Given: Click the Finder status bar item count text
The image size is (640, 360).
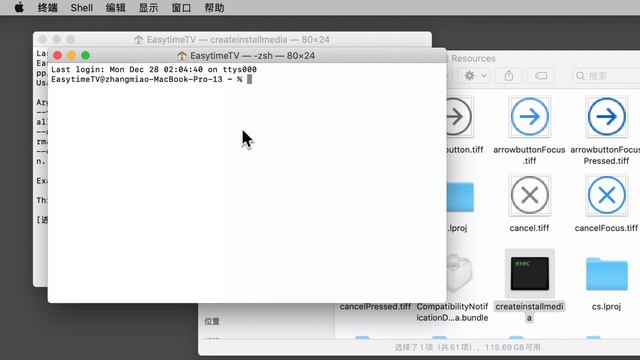Looking at the screenshot, I should pyautogui.click(x=467, y=347).
